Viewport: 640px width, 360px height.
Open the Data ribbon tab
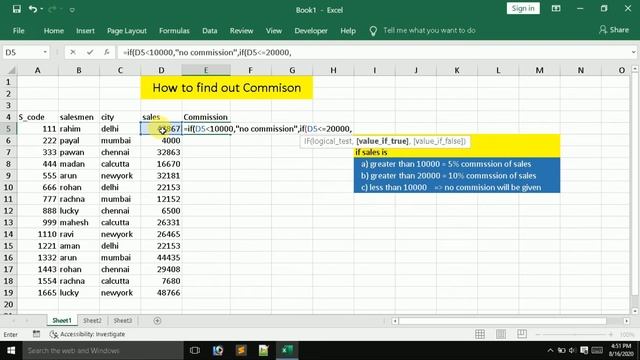(209, 31)
